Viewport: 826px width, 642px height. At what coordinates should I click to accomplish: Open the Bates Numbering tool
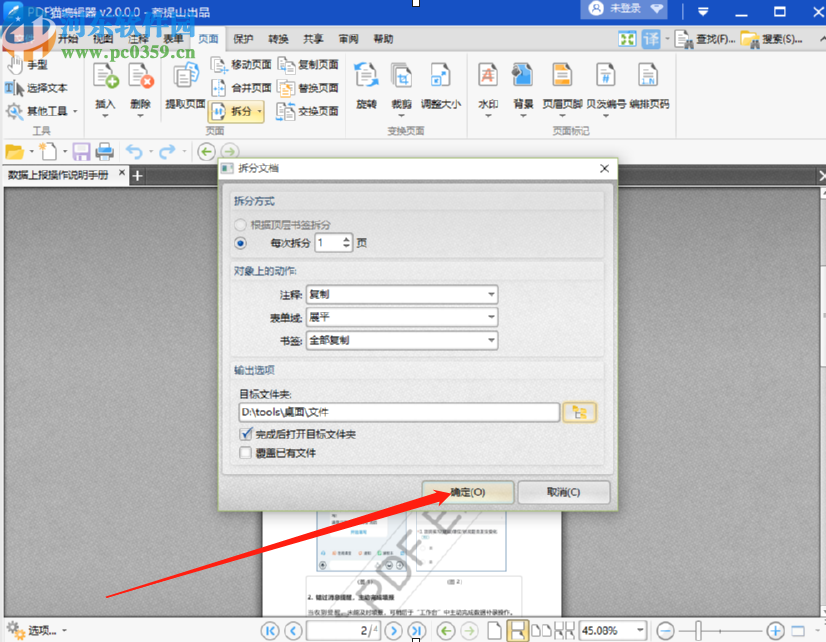(x=606, y=86)
